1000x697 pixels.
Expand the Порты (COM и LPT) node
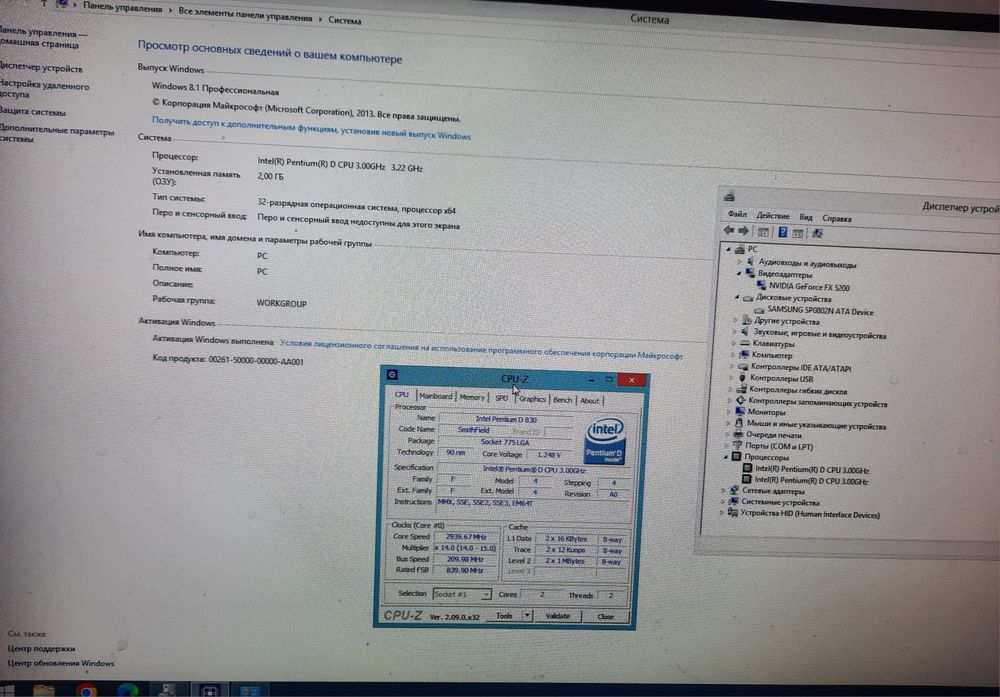tap(726, 445)
